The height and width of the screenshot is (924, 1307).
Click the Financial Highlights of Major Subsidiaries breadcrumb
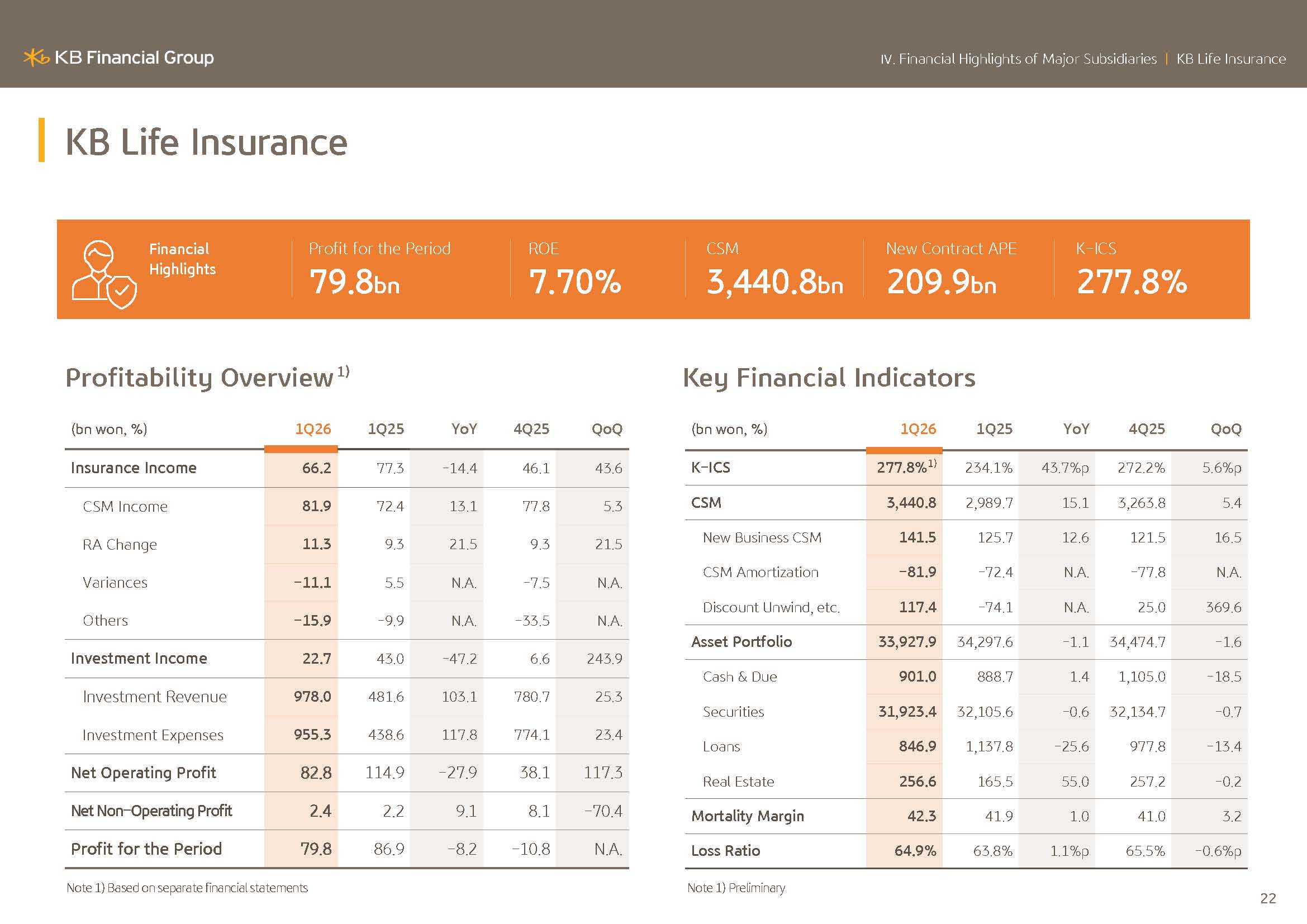click(x=1019, y=59)
